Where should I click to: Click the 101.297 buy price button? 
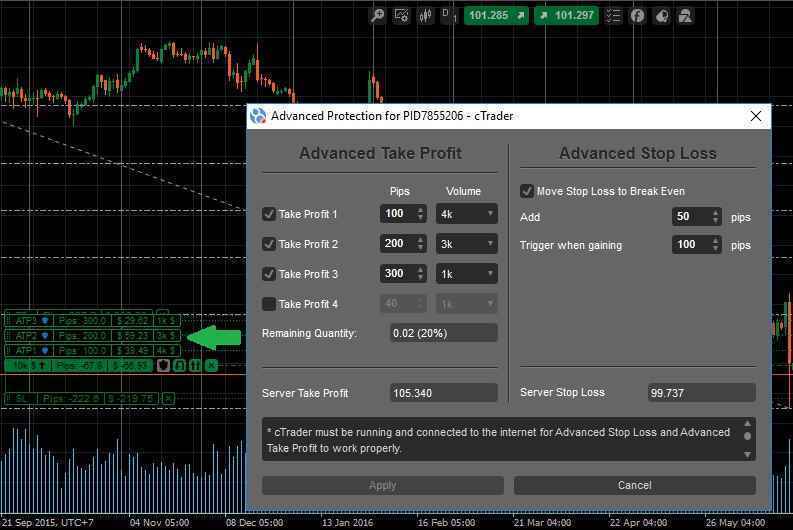click(x=565, y=16)
